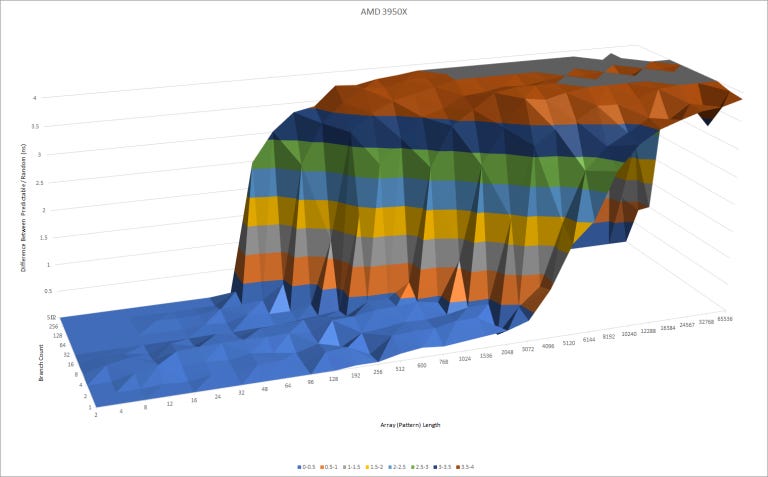Click the 3072 array length label
Screen dimensions: 768x477
pyautogui.click(x=528, y=349)
